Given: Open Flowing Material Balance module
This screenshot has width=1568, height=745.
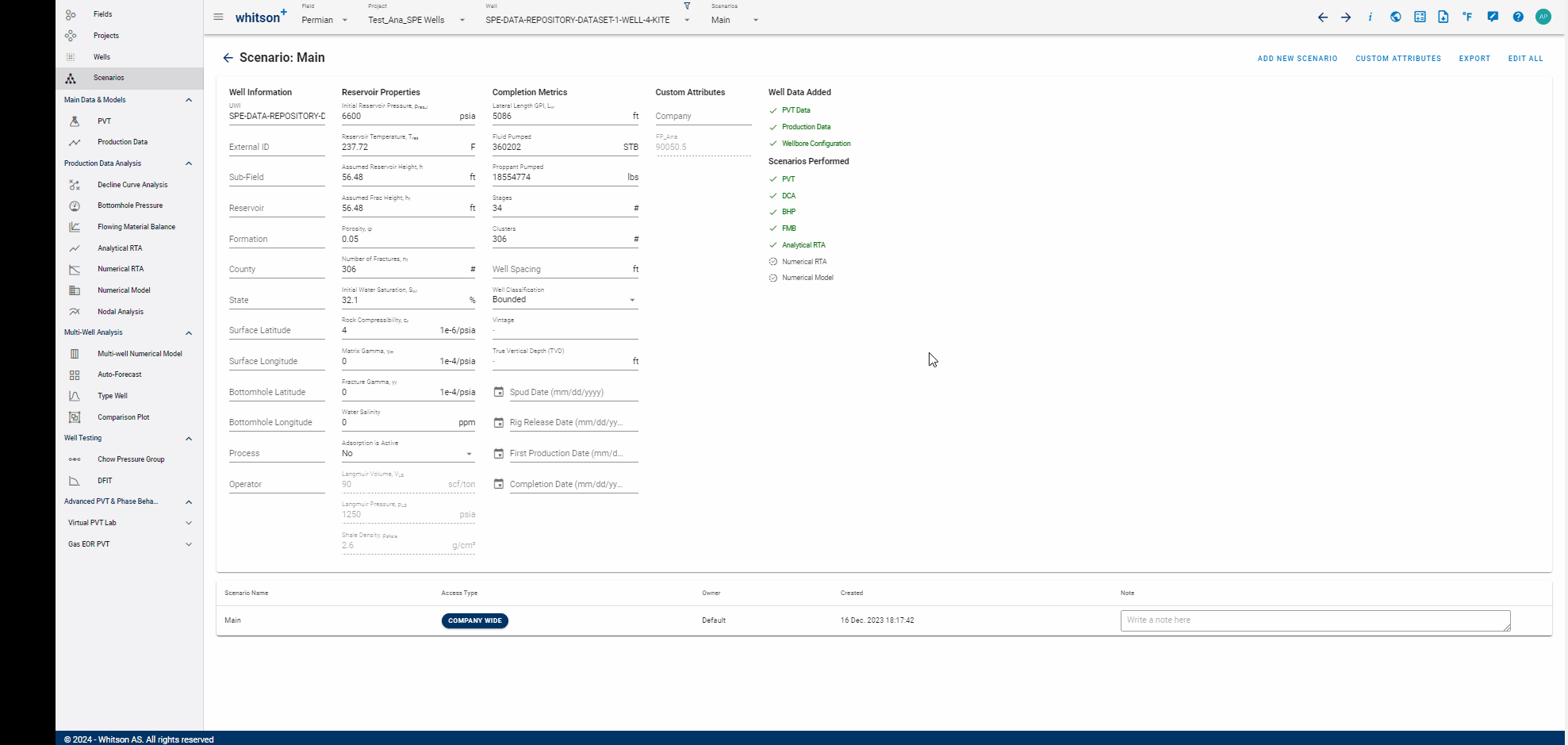Looking at the screenshot, I should (129, 227).
